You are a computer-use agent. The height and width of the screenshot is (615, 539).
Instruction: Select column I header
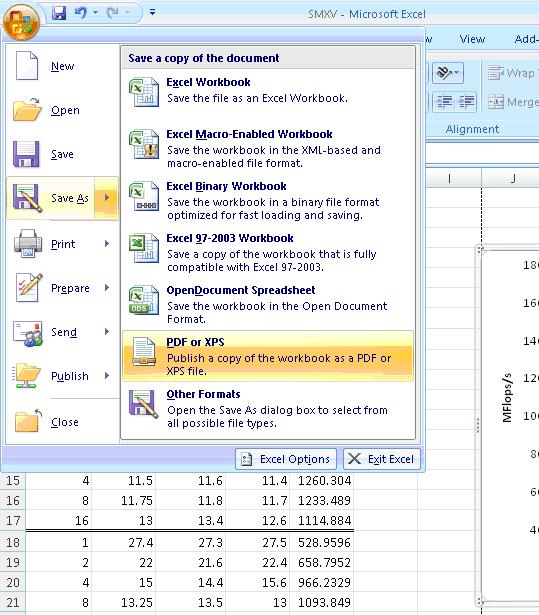[x=449, y=179]
